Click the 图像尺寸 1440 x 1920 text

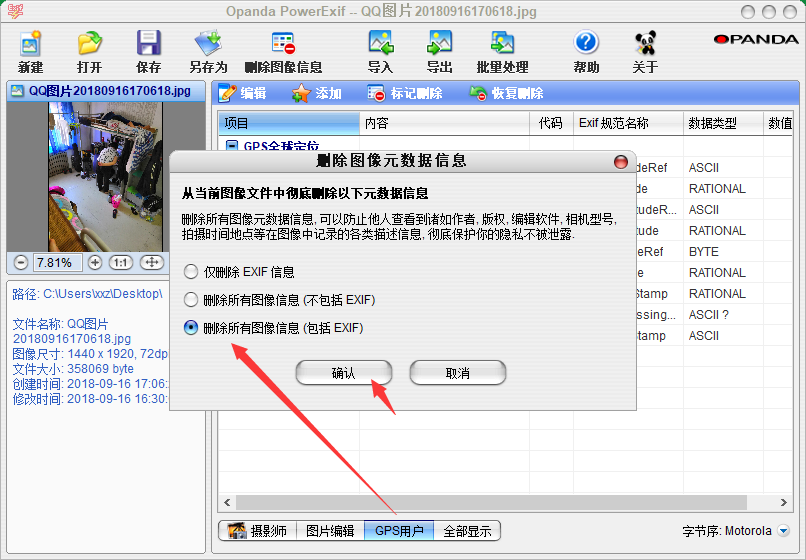(90, 354)
